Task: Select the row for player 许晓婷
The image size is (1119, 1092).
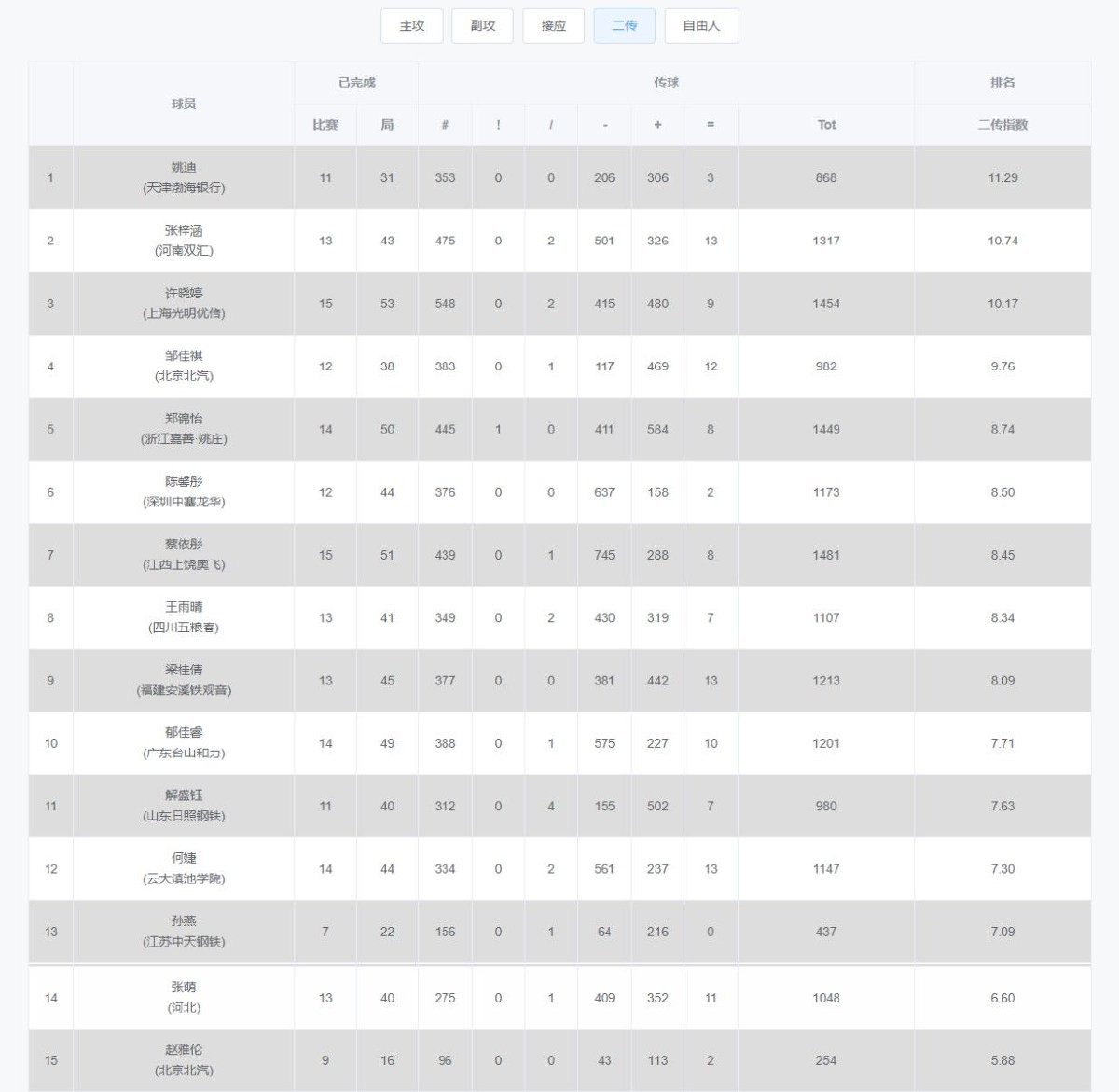Action: click(x=559, y=303)
